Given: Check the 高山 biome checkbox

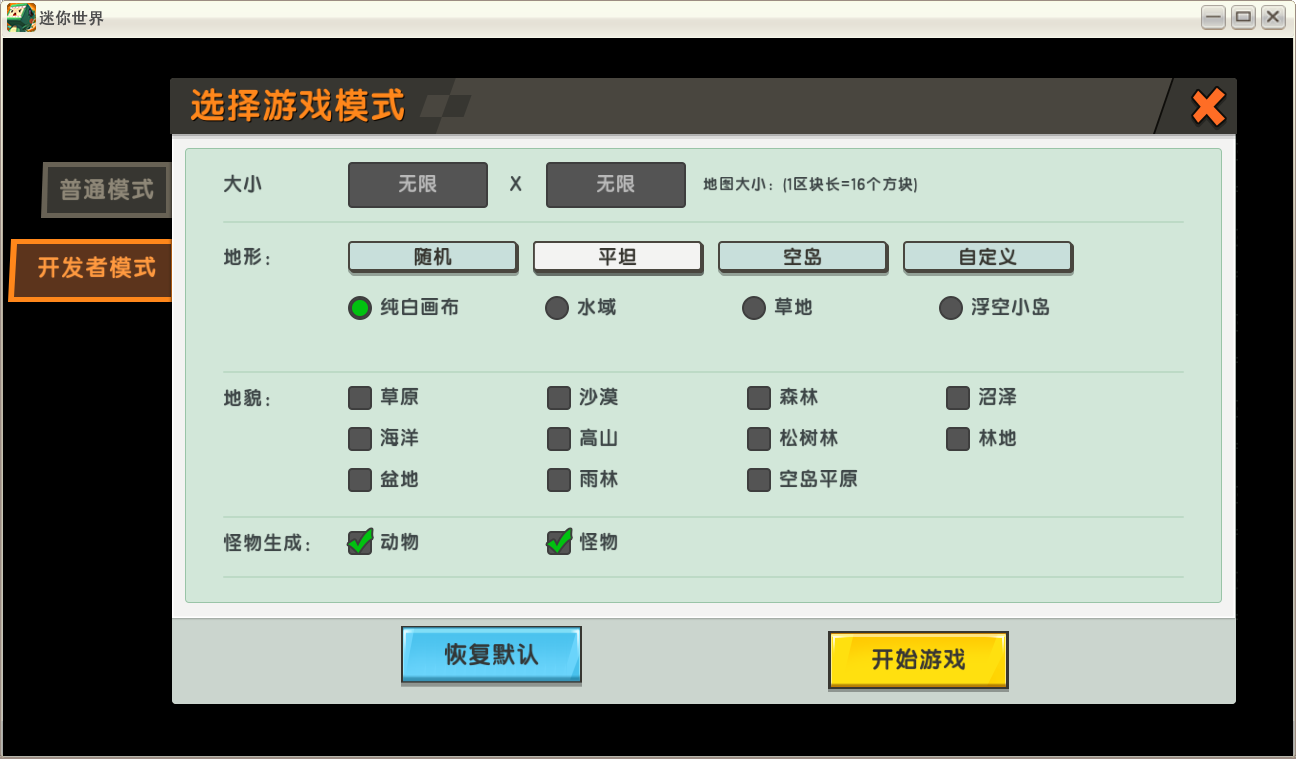Looking at the screenshot, I should [559, 439].
